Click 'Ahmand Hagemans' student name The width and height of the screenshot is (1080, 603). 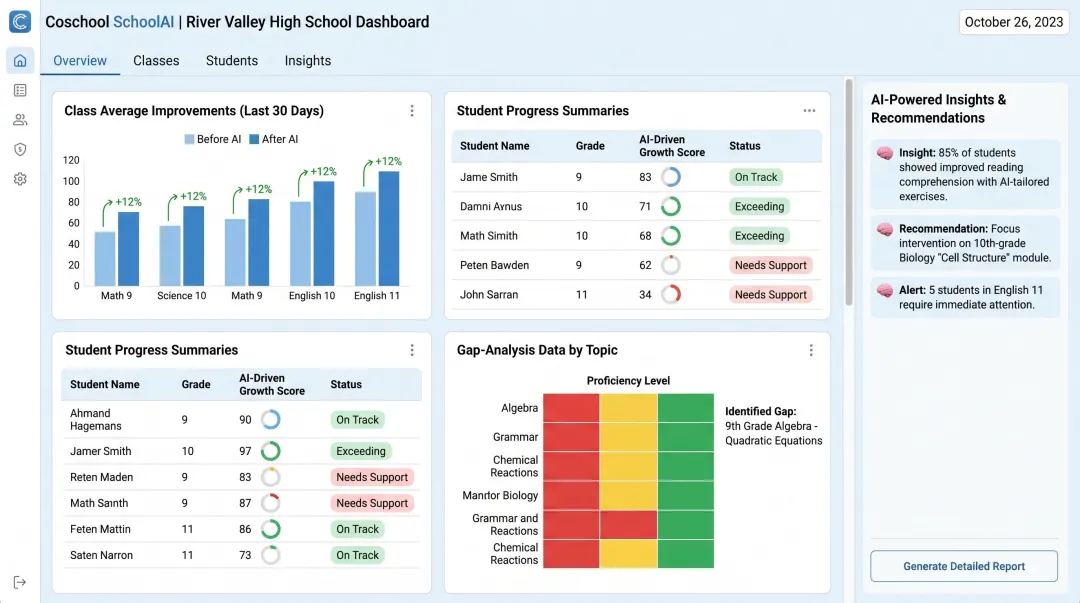tap(96, 419)
